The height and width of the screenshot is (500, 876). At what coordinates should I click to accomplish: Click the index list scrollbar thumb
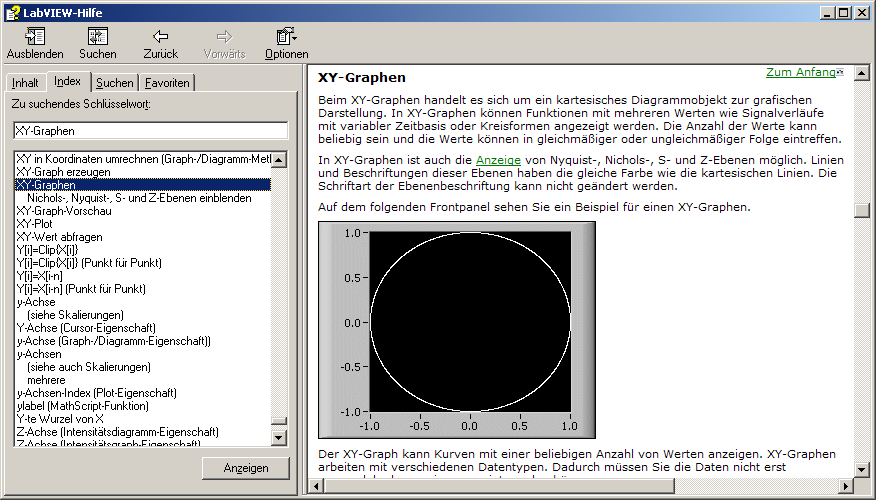(x=279, y=421)
